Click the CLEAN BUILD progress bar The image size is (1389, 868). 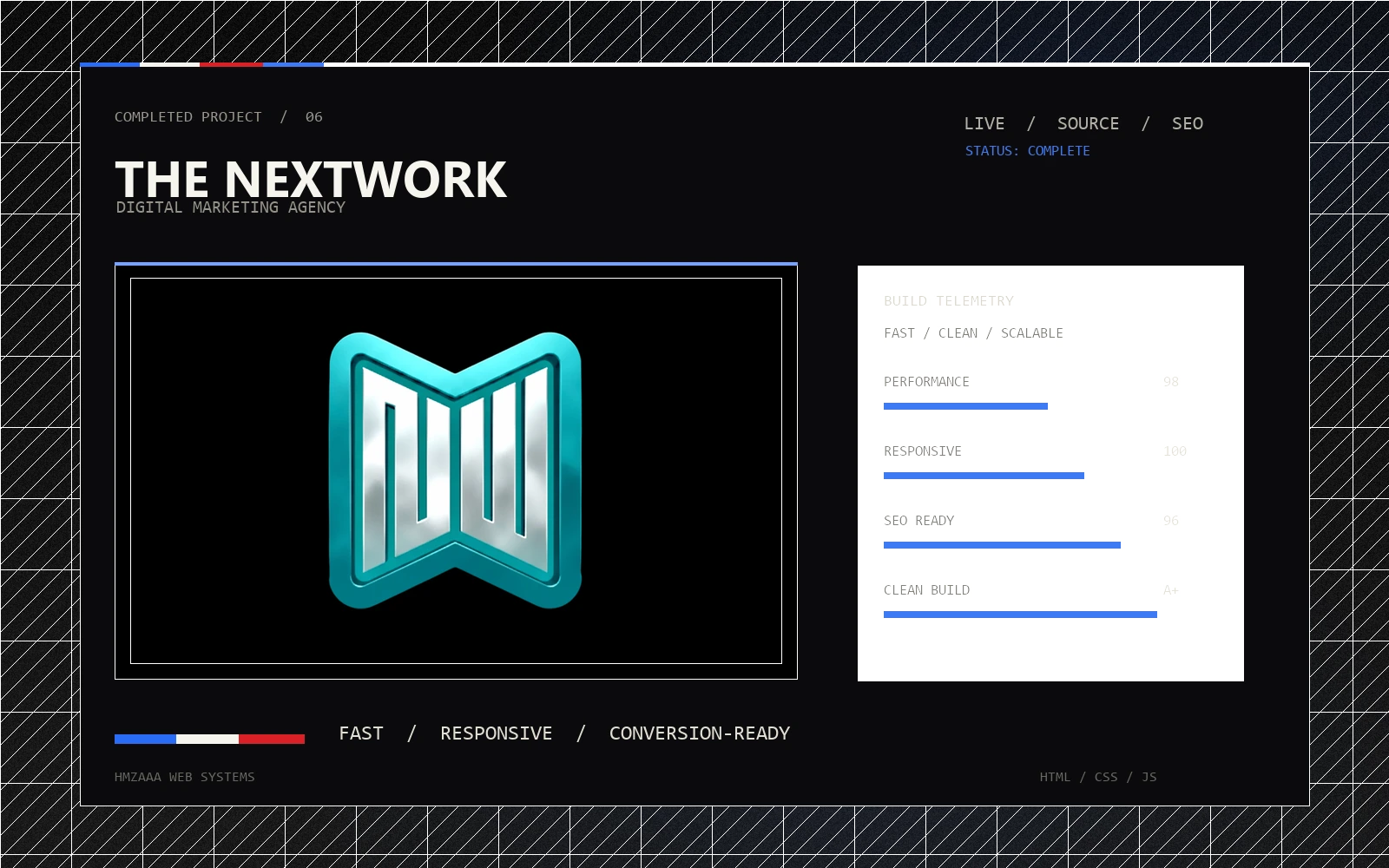[x=1020, y=615]
